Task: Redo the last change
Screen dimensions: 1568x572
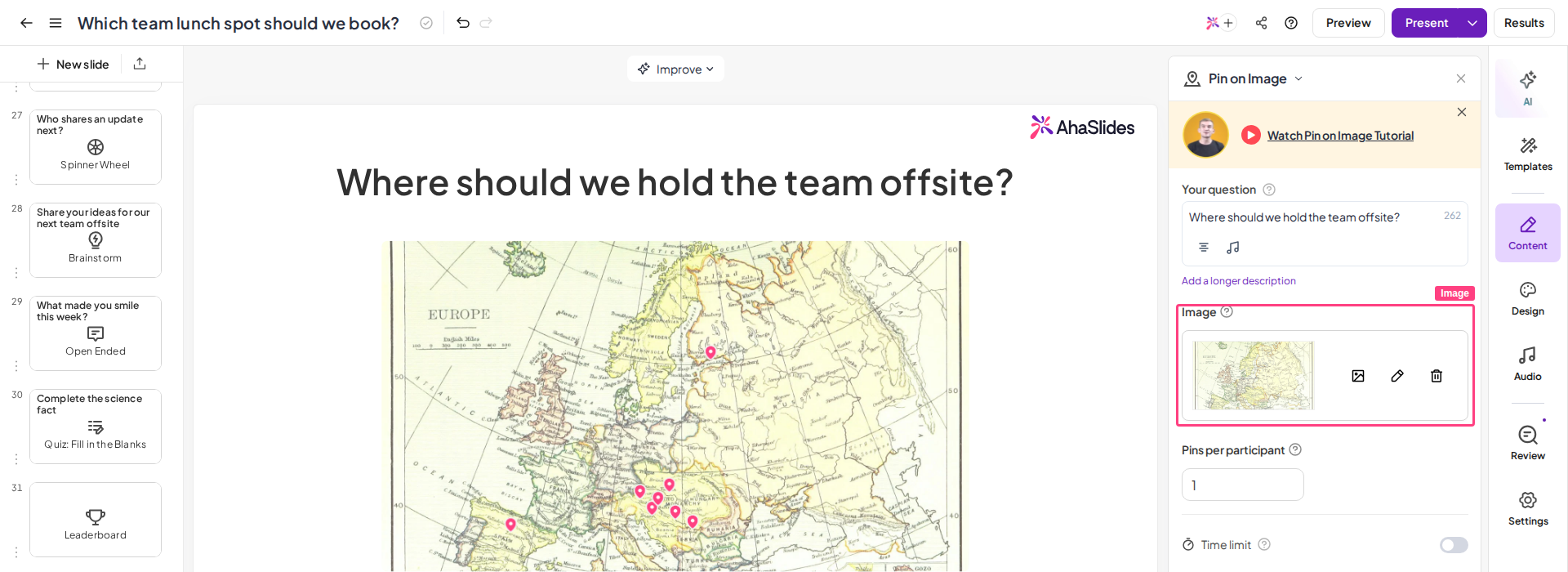Action: [486, 23]
